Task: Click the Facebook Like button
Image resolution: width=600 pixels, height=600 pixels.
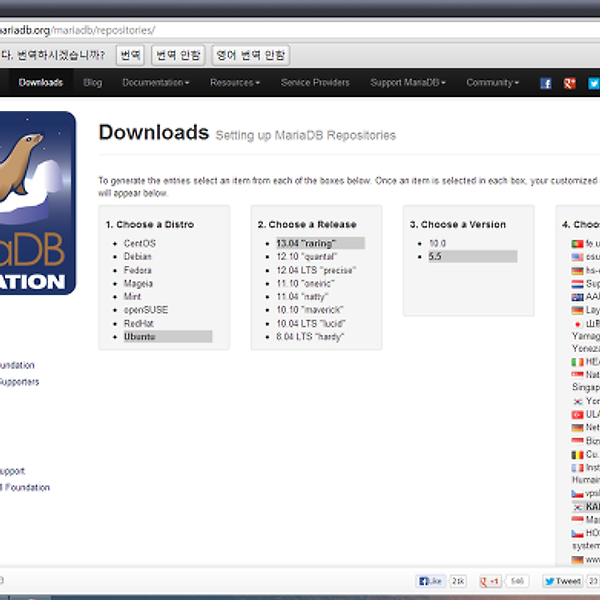Action: [x=430, y=581]
